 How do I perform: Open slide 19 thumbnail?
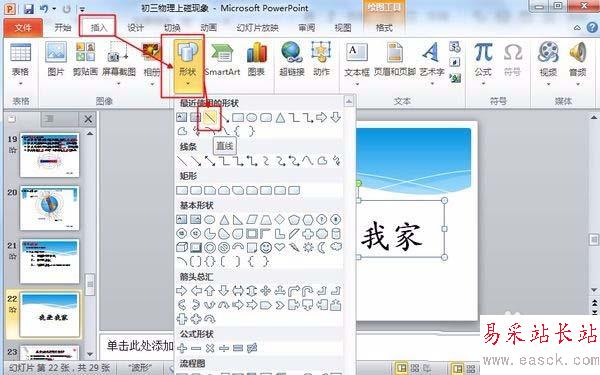tap(49, 155)
